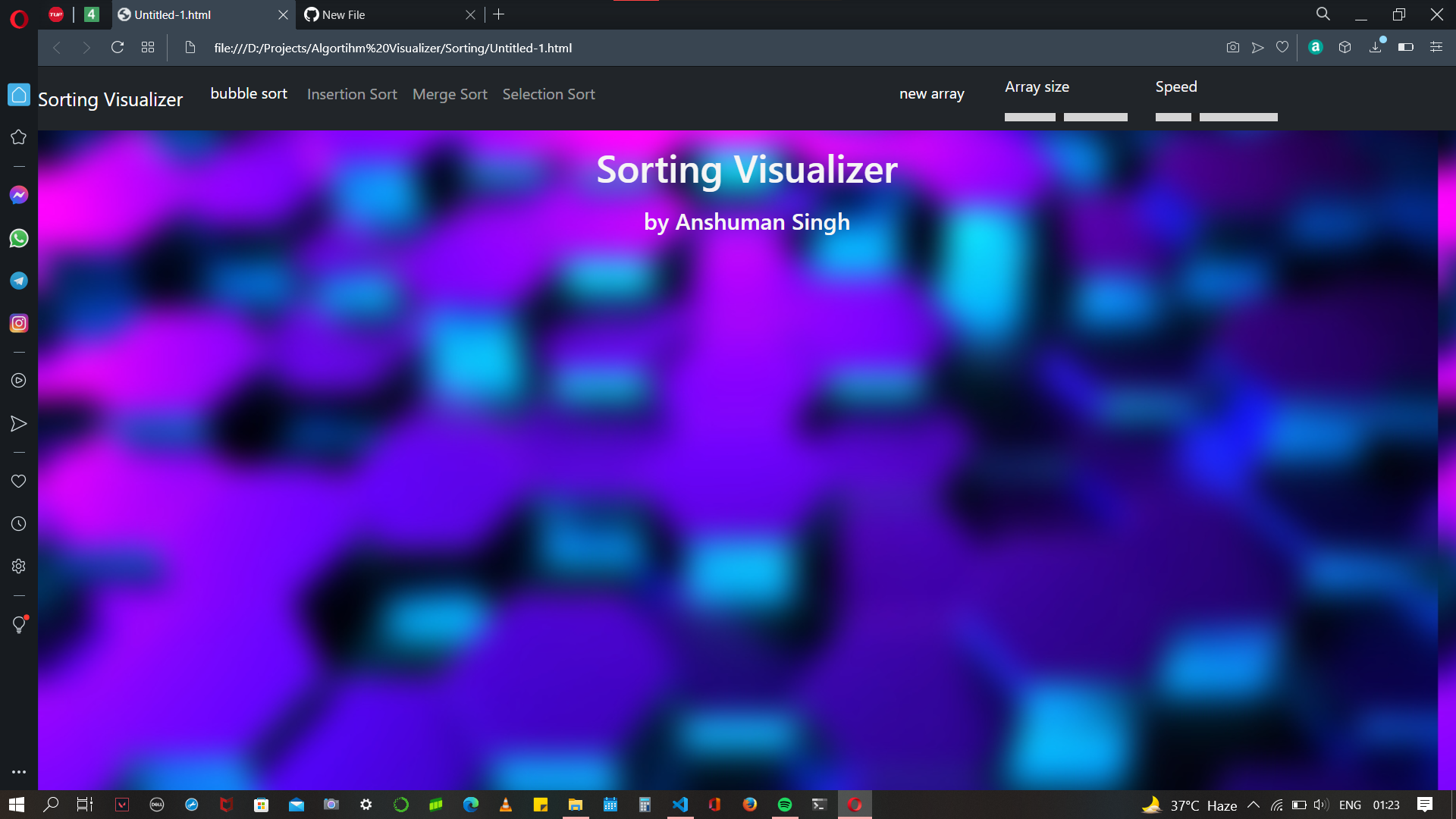Open Messenger in the Opera sidebar

tap(19, 196)
